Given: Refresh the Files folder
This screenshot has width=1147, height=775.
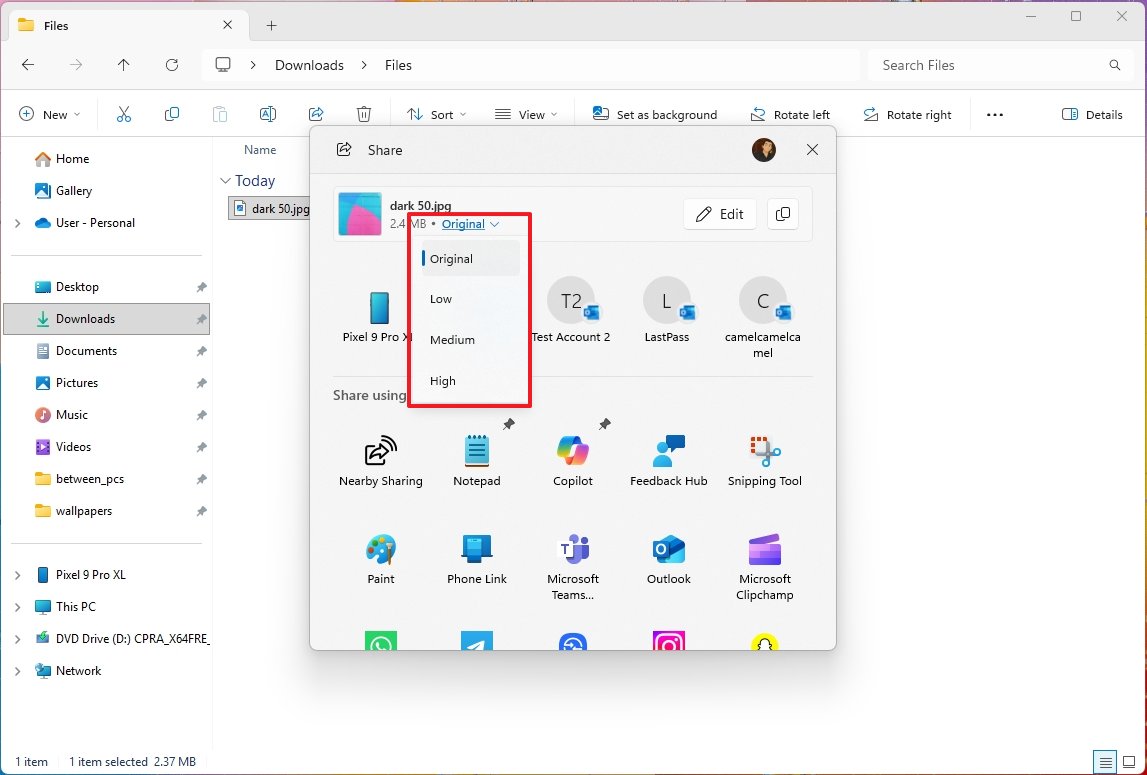Looking at the screenshot, I should pos(172,65).
